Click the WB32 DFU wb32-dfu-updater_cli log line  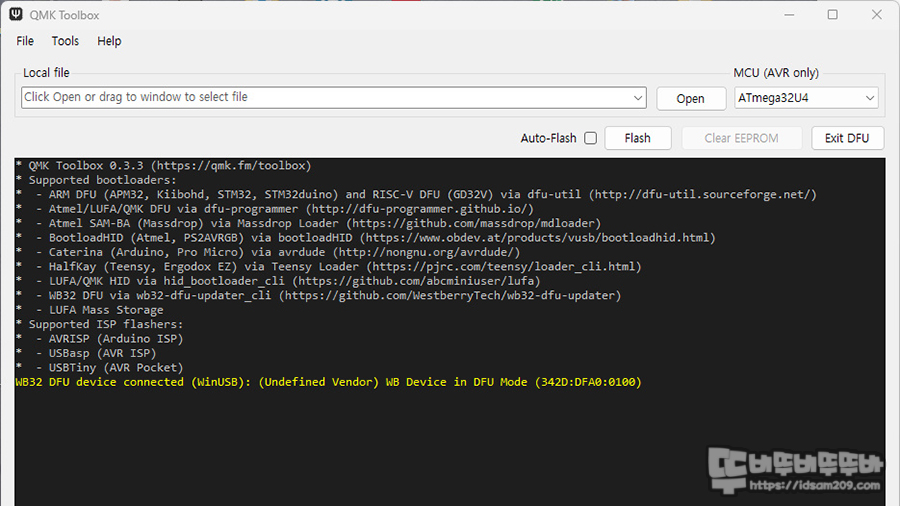pyautogui.click(x=319, y=295)
